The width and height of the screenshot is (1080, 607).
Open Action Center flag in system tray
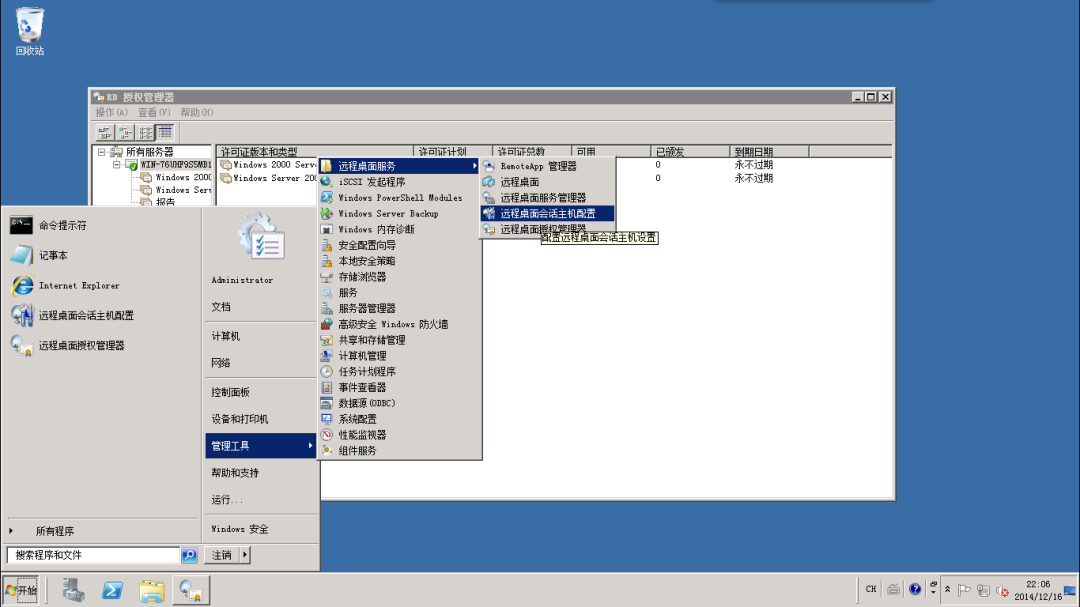pos(964,590)
